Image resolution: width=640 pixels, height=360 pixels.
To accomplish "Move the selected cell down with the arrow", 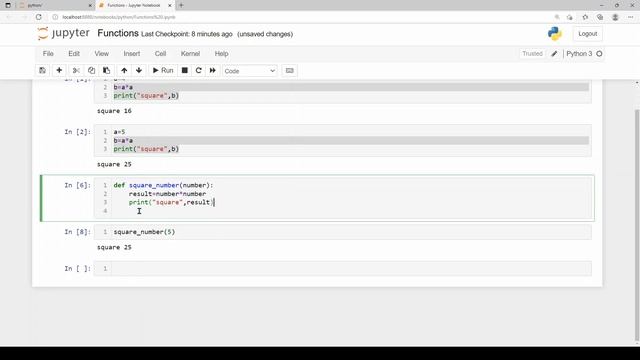I will tap(139, 71).
